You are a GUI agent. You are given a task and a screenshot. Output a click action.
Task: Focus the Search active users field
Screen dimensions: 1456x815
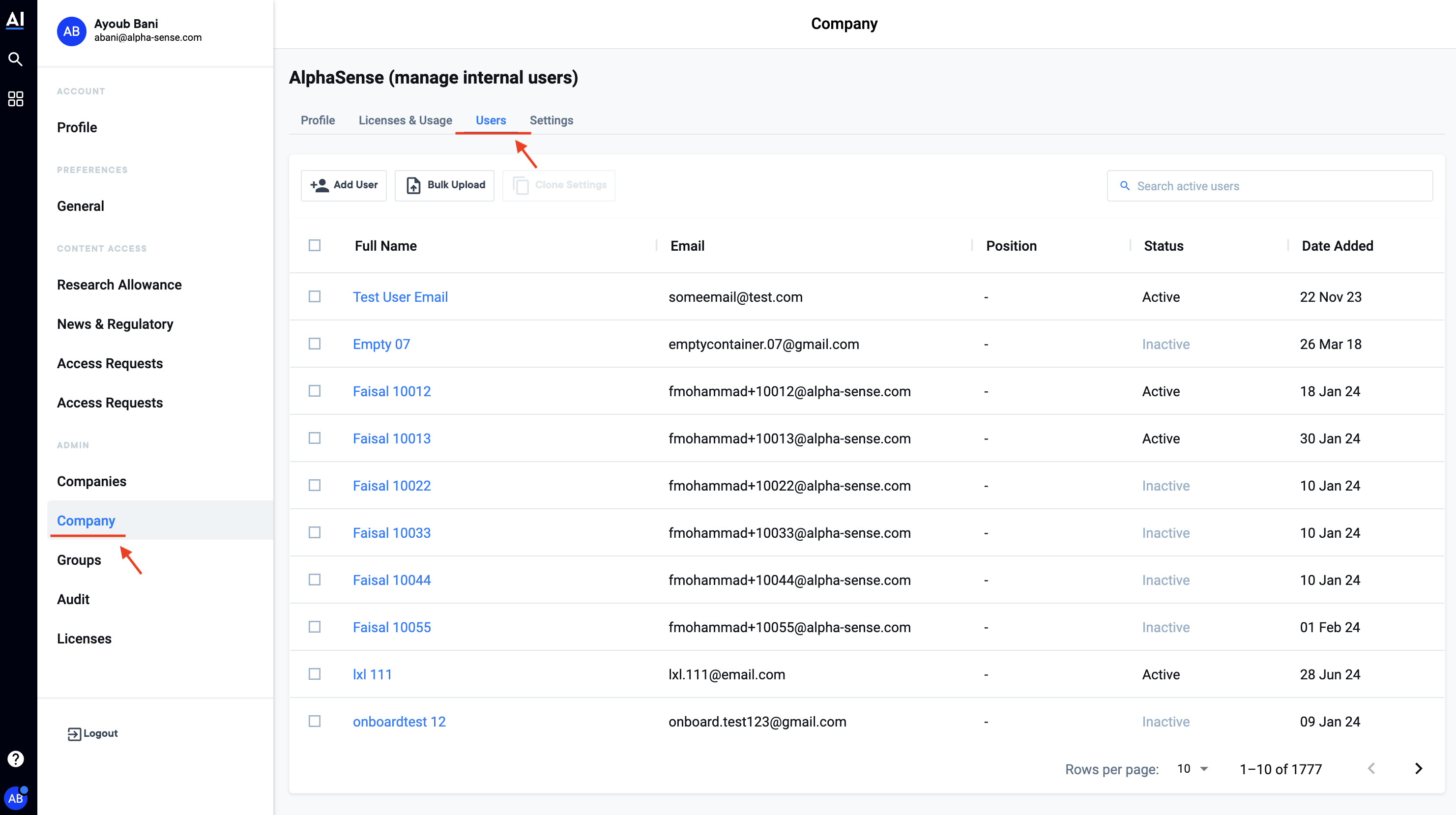click(1270, 186)
